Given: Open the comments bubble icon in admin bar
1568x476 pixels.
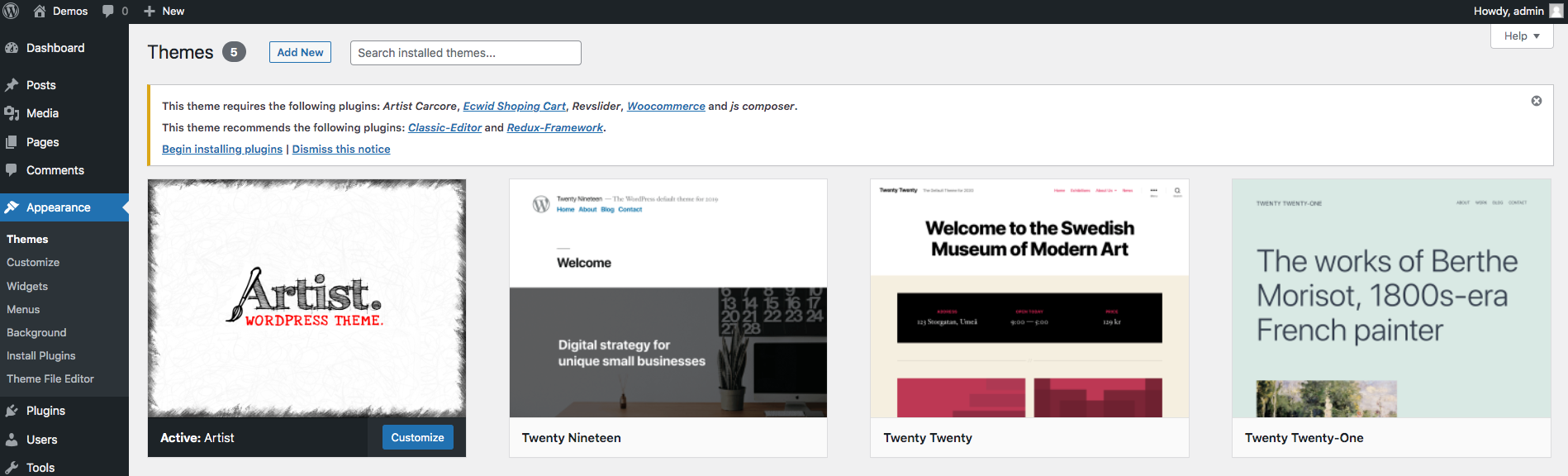Looking at the screenshot, I should tap(108, 11).
